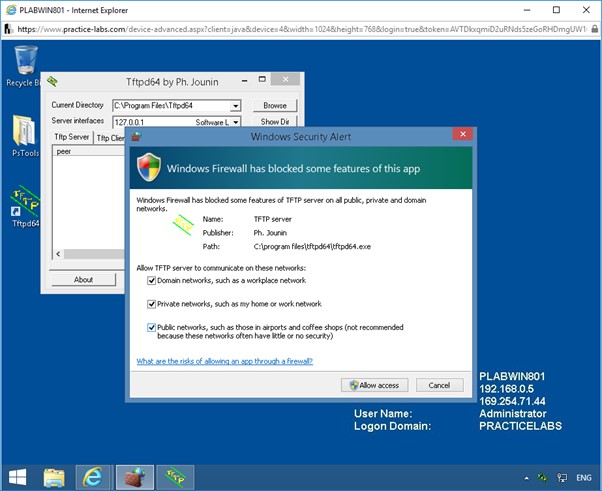Viewport: 602px width, 491px height.
Task: Cancel the Windows Security Alert
Action: point(440,385)
